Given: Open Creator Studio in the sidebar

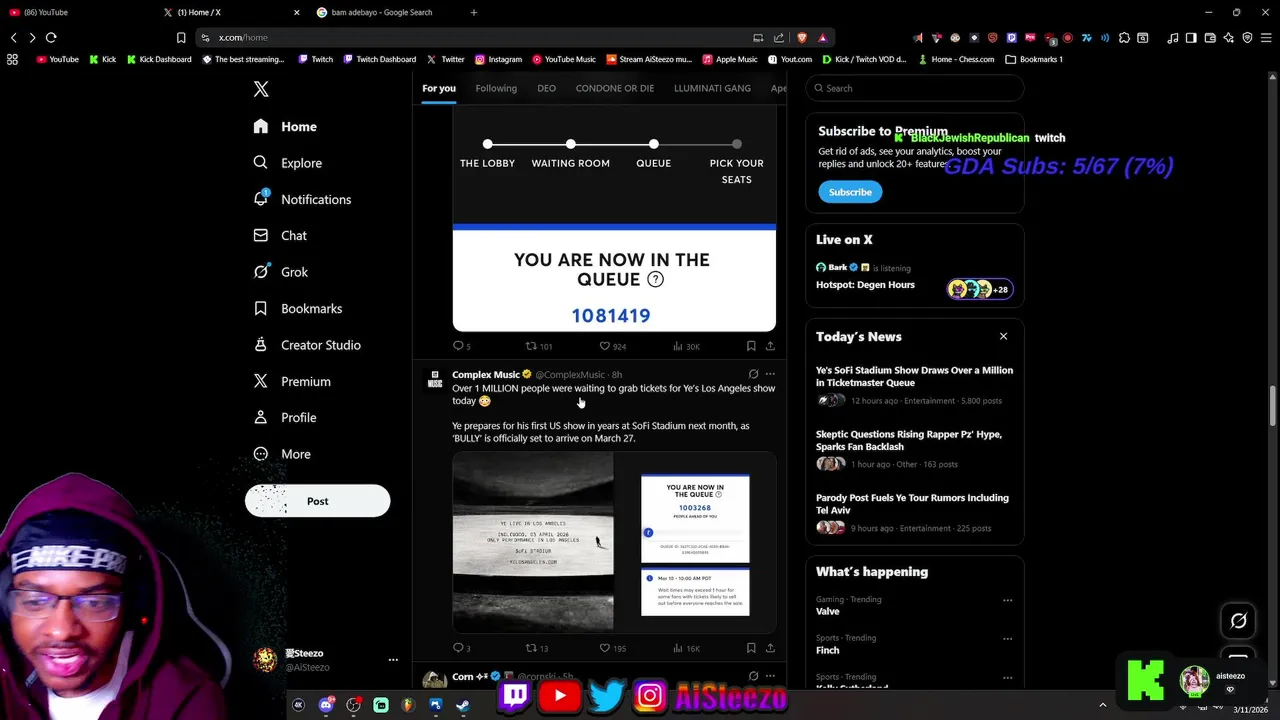Looking at the screenshot, I should coord(307,345).
